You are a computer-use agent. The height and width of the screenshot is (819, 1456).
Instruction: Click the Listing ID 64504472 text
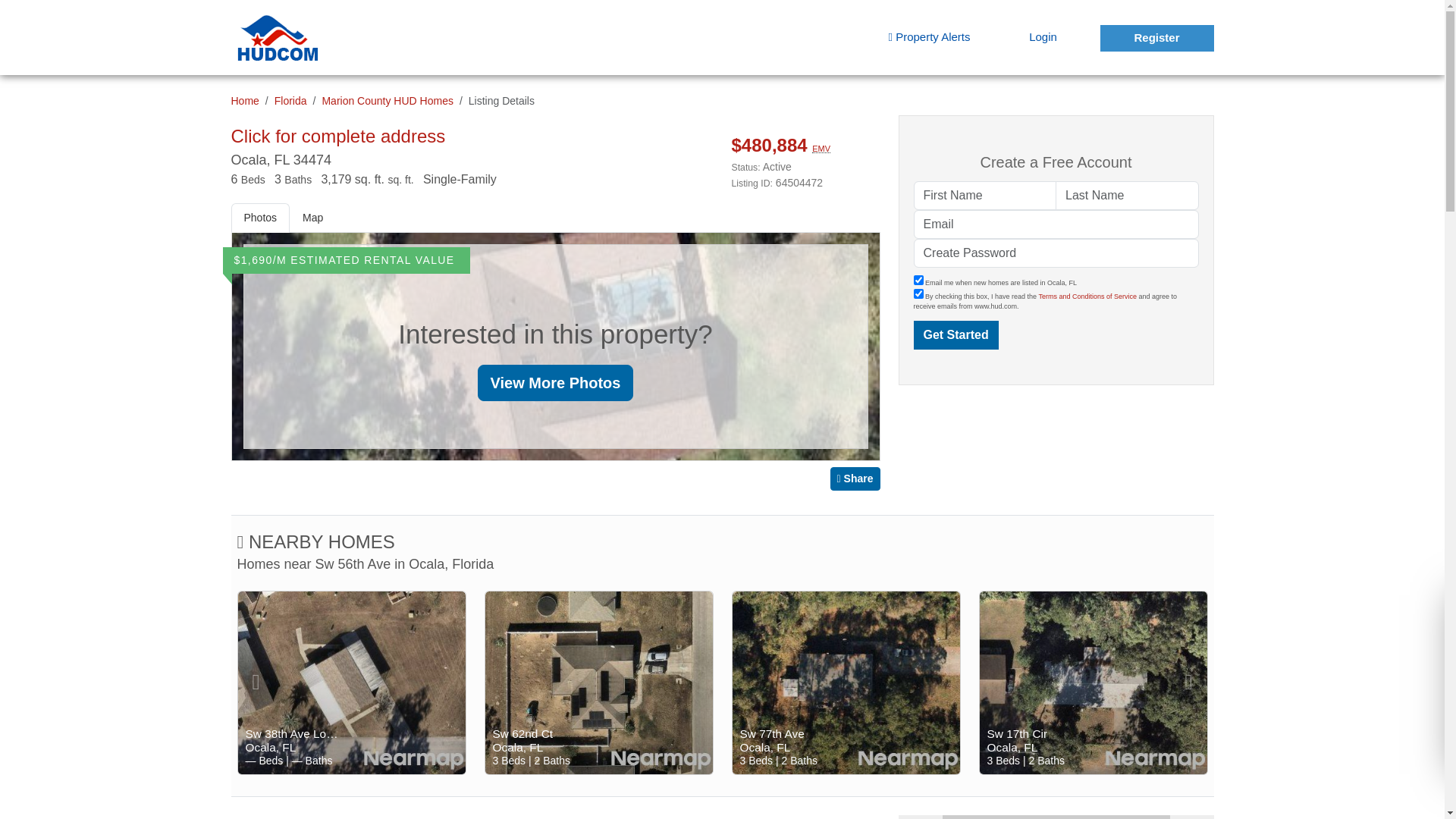coord(777,183)
